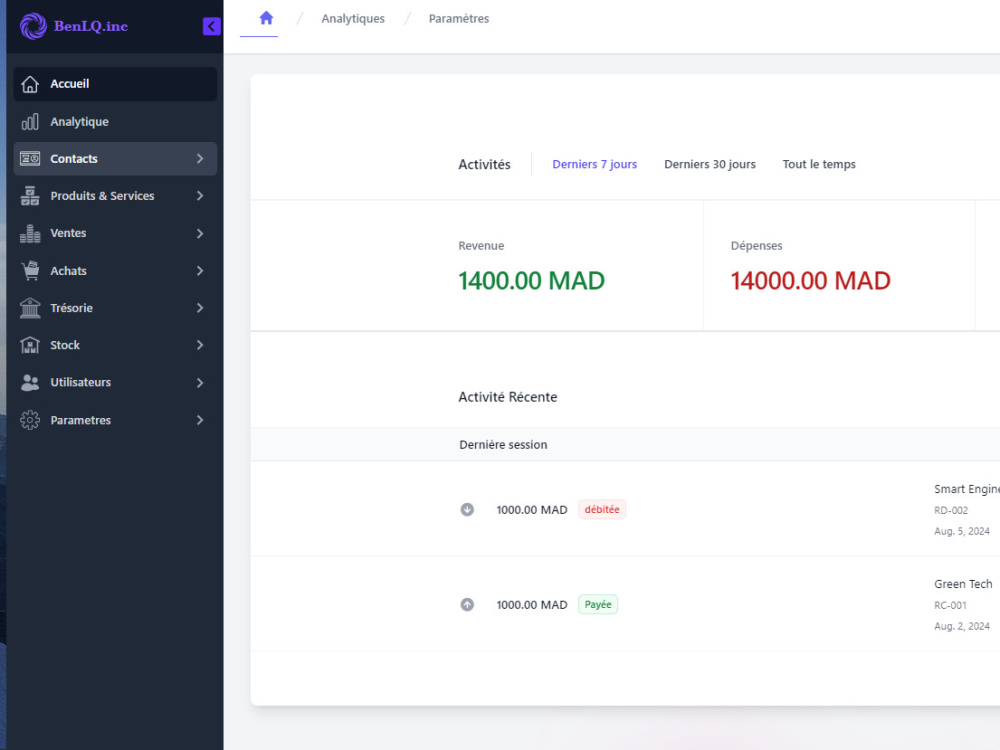
Task: Click the home icon in the breadcrumb
Action: 266,18
